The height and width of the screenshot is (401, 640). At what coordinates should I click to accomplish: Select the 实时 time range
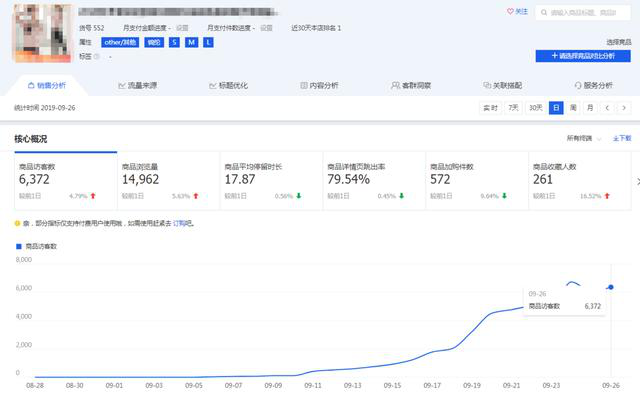coord(490,108)
